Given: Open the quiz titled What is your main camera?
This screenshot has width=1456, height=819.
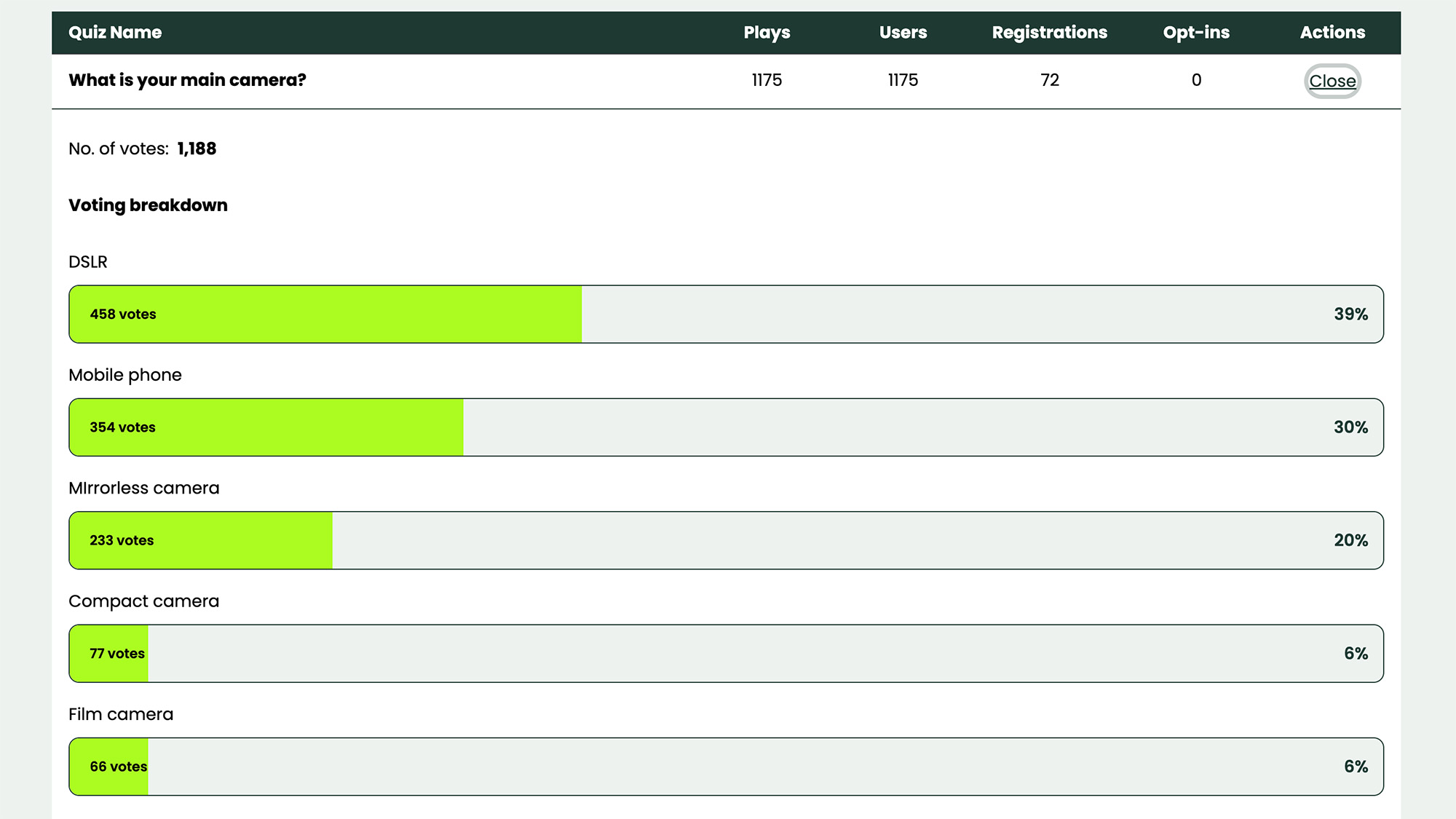Looking at the screenshot, I should click(187, 80).
